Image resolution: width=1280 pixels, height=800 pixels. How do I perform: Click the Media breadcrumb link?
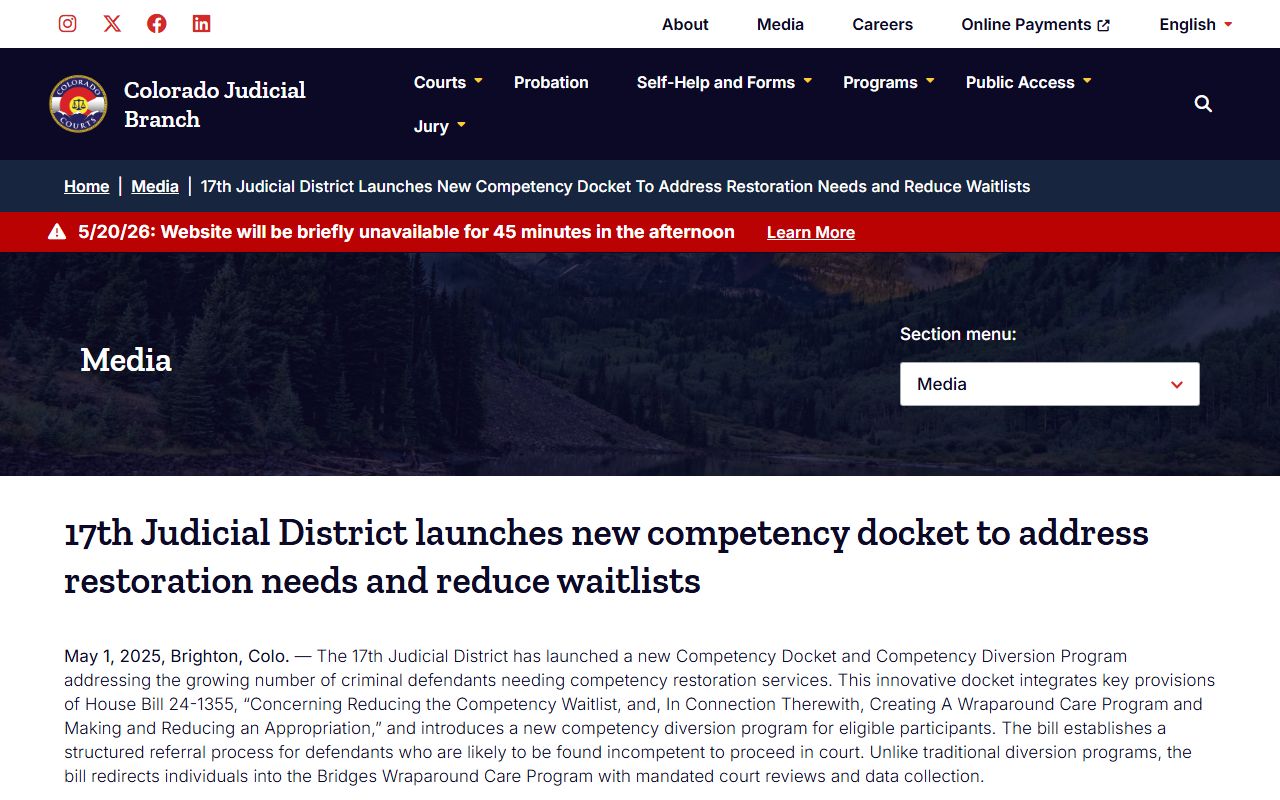point(155,186)
